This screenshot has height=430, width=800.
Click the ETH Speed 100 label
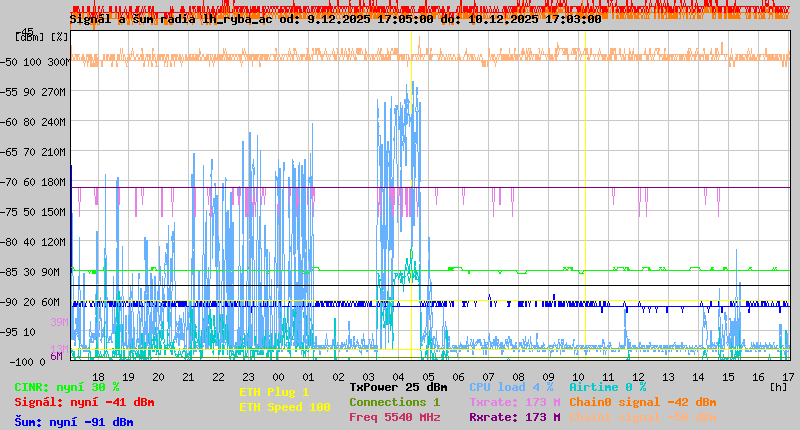pyautogui.click(x=284, y=407)
